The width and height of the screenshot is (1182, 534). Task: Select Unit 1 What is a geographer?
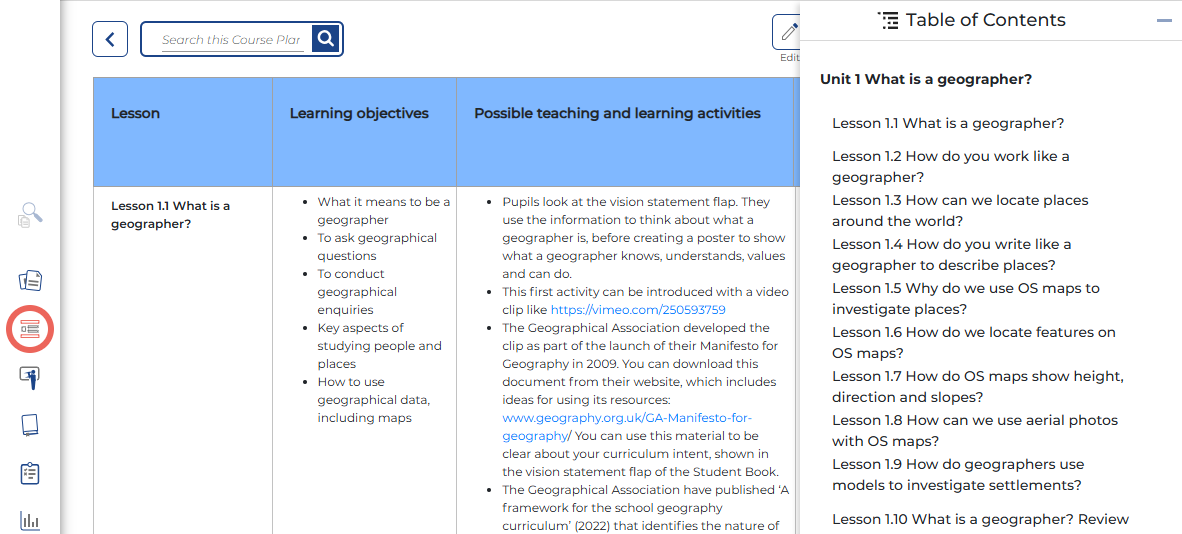click(x=925, y=79)
